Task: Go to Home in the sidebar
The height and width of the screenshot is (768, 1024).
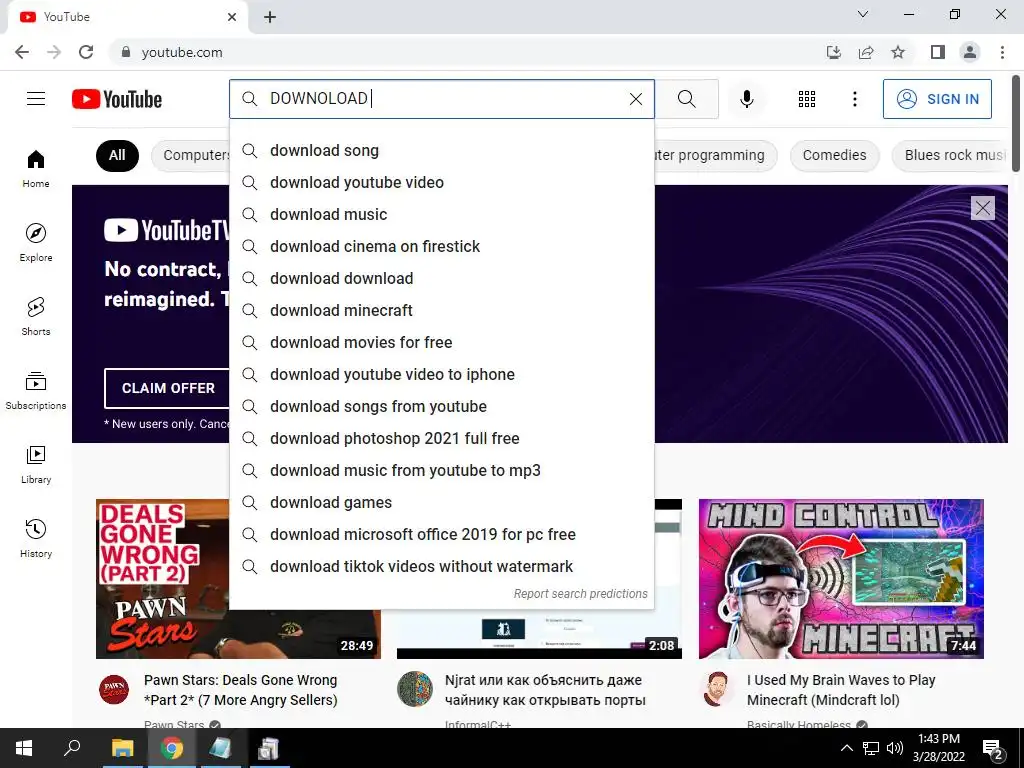Action: click(36, 168)
